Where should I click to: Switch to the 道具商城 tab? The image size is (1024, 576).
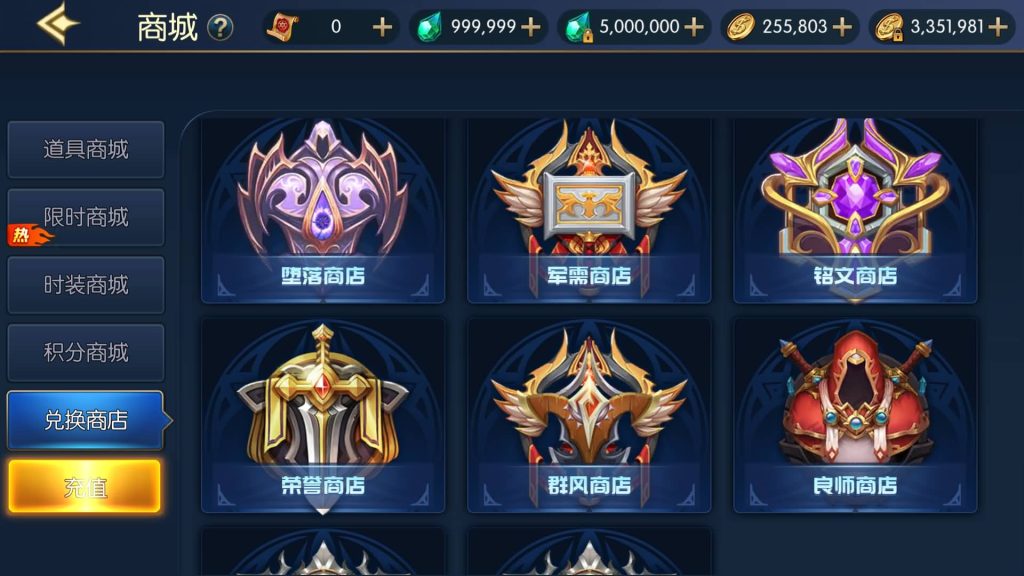(86, 149)
